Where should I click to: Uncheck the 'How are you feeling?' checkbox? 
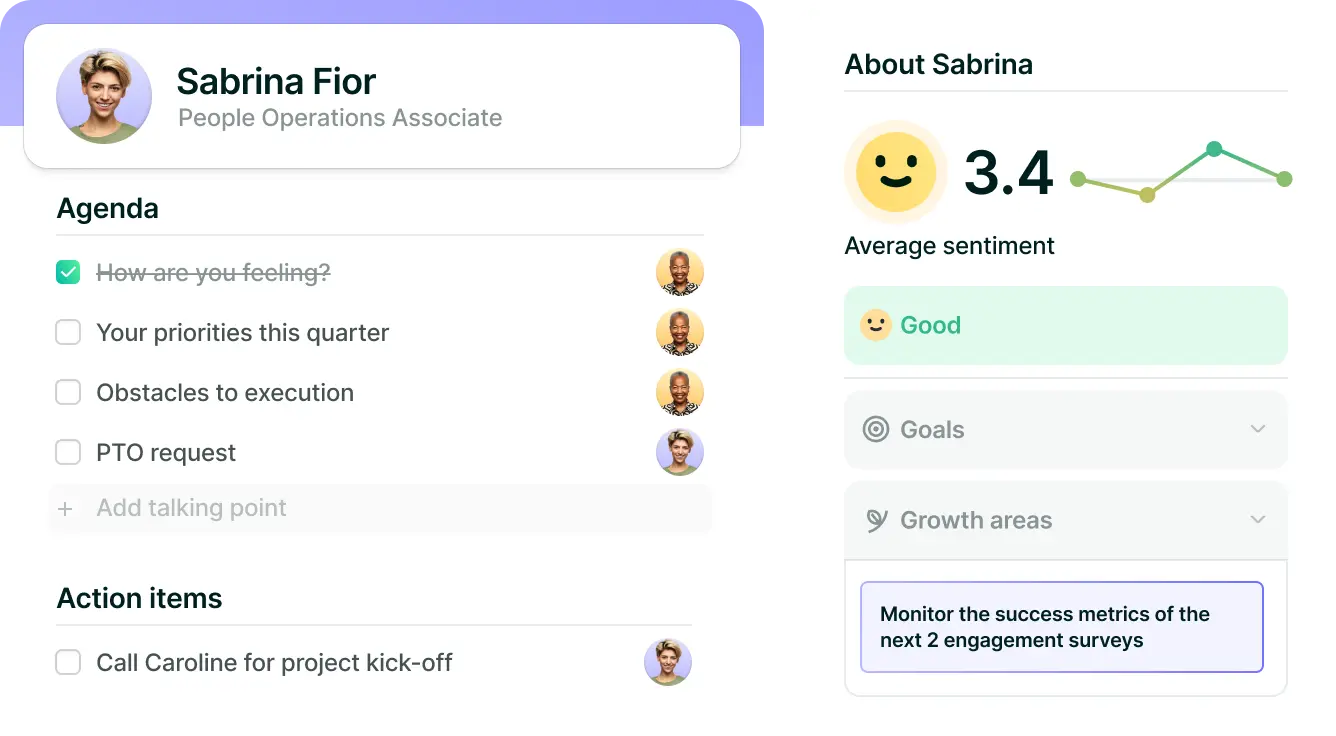(x=68, y=272)
